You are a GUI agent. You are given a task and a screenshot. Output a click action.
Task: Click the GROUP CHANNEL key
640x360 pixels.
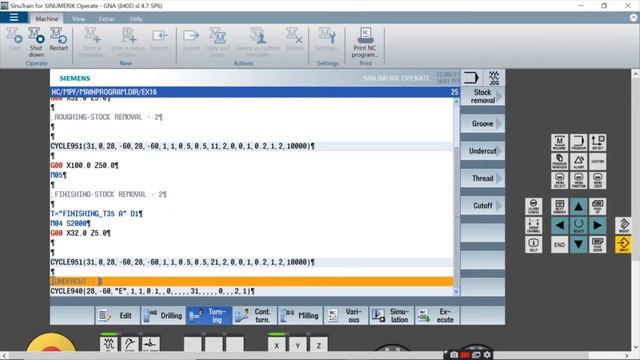533,225
